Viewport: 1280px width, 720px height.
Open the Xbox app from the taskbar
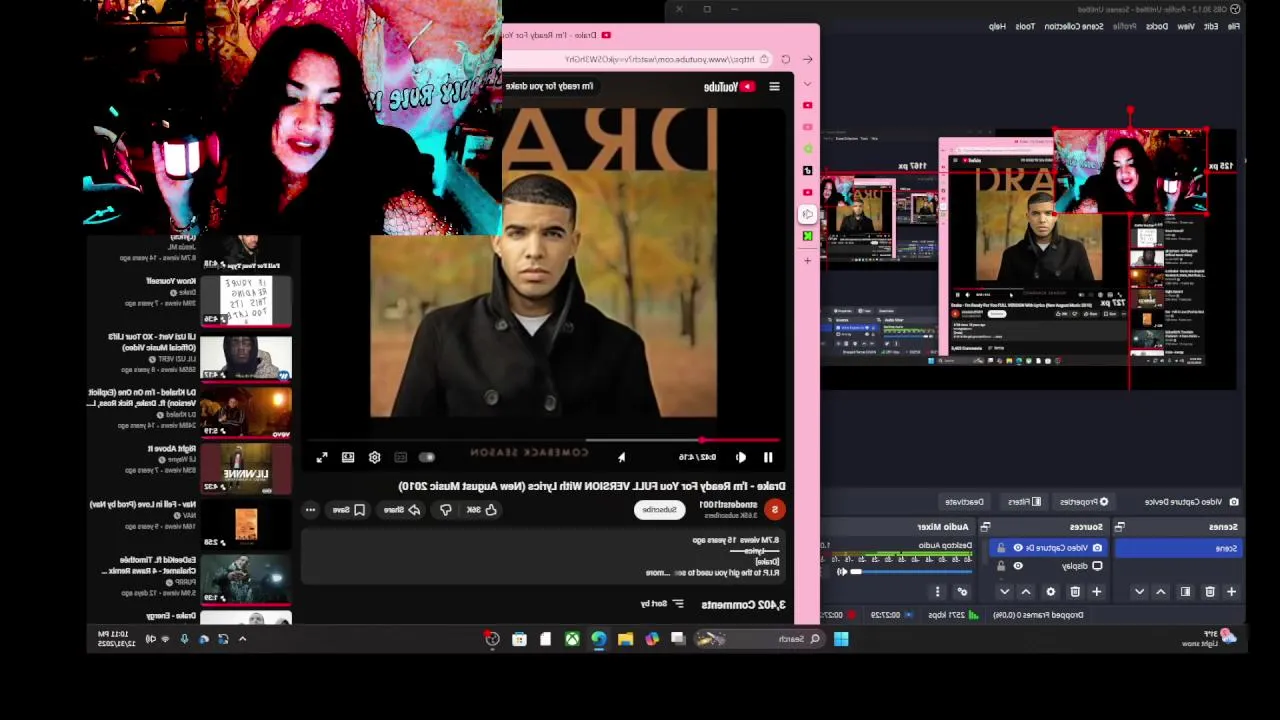click(572, 639)
